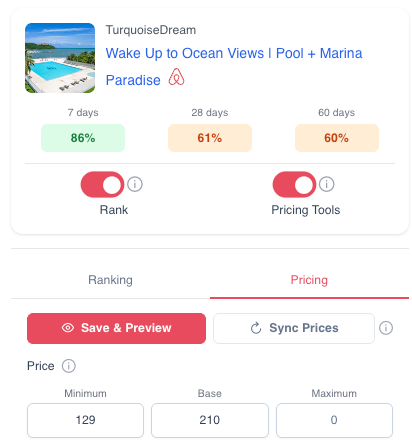Screen dimensions: 412x446
Task: Open the Wake Up to Ocean Views listing link
Action: [234, 66]
